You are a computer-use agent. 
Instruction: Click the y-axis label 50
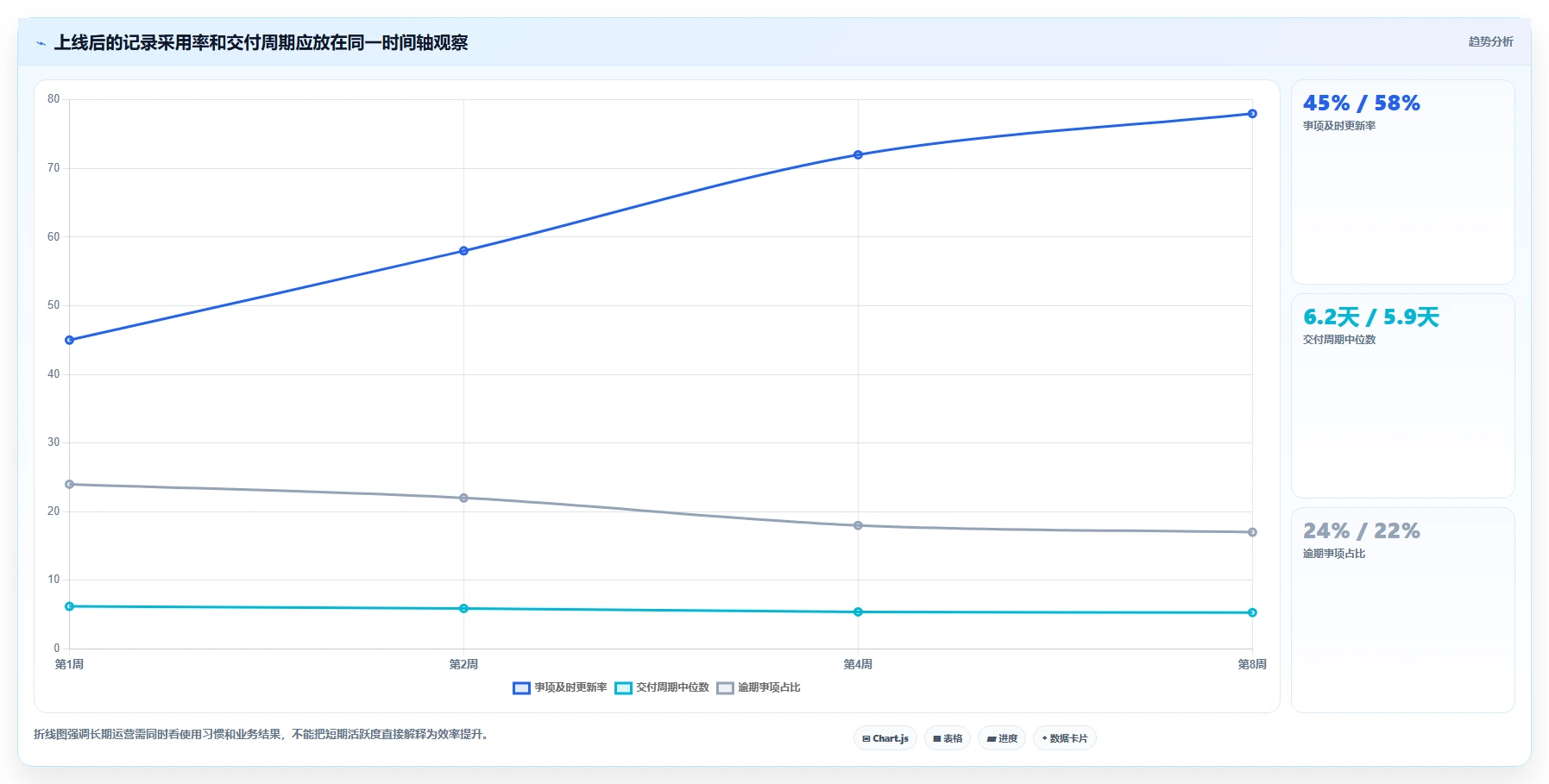pyautogui.click(x=54, y=305)
